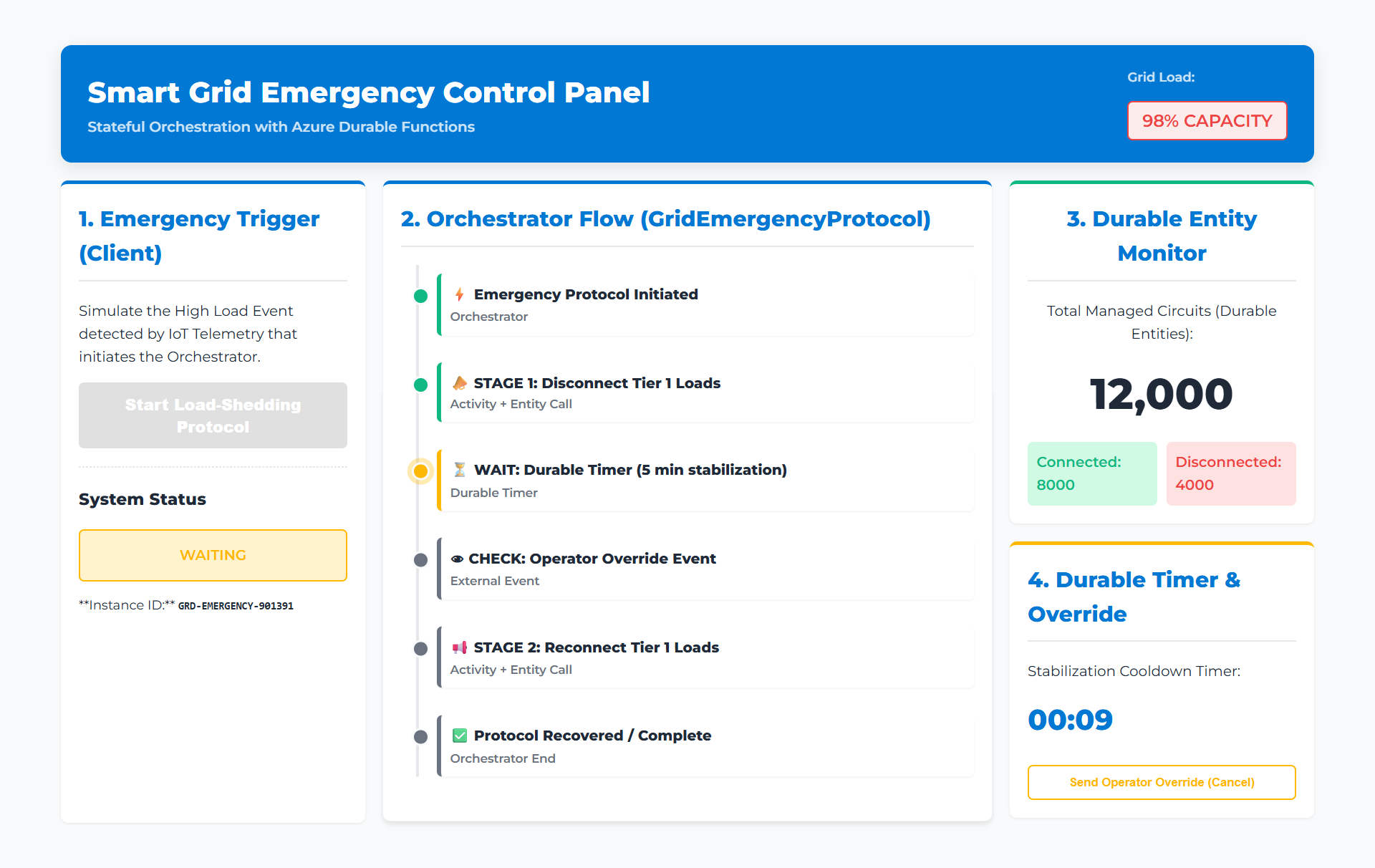Click the orange active timeline dot
The image size is (1375, 868).
[421, 471]
